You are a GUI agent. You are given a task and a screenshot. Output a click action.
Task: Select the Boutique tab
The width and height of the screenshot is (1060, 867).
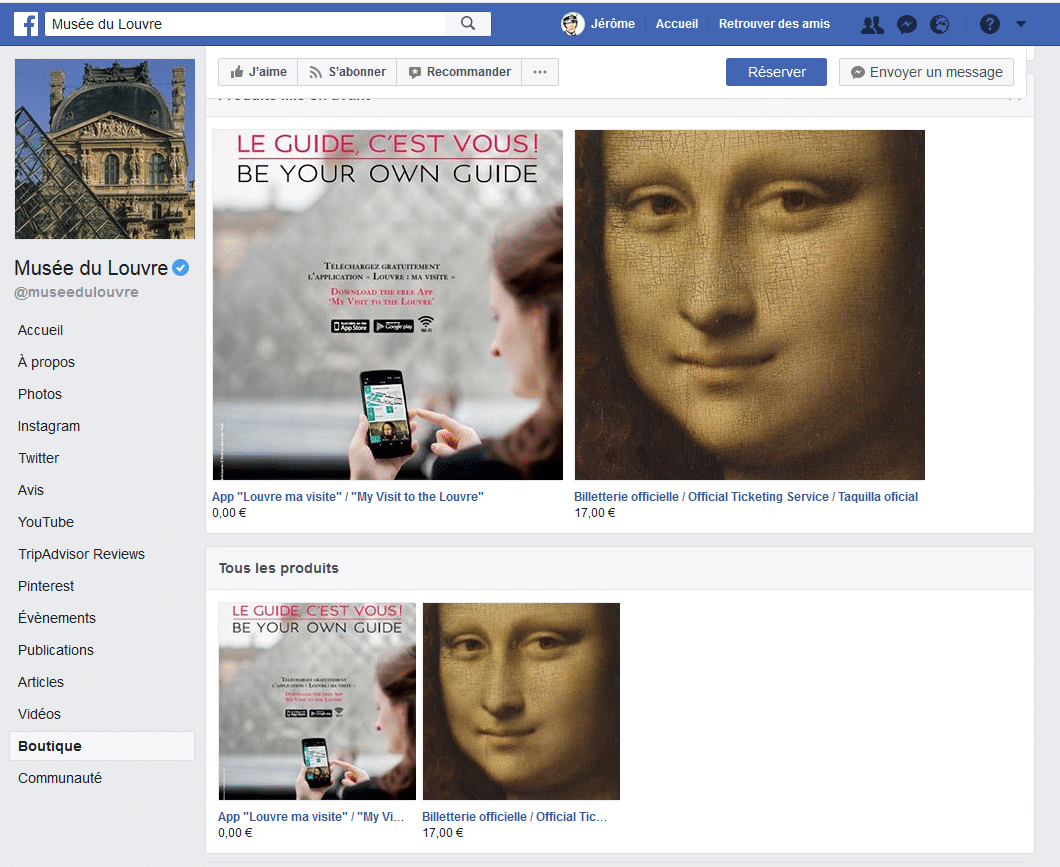click(102, 746)
